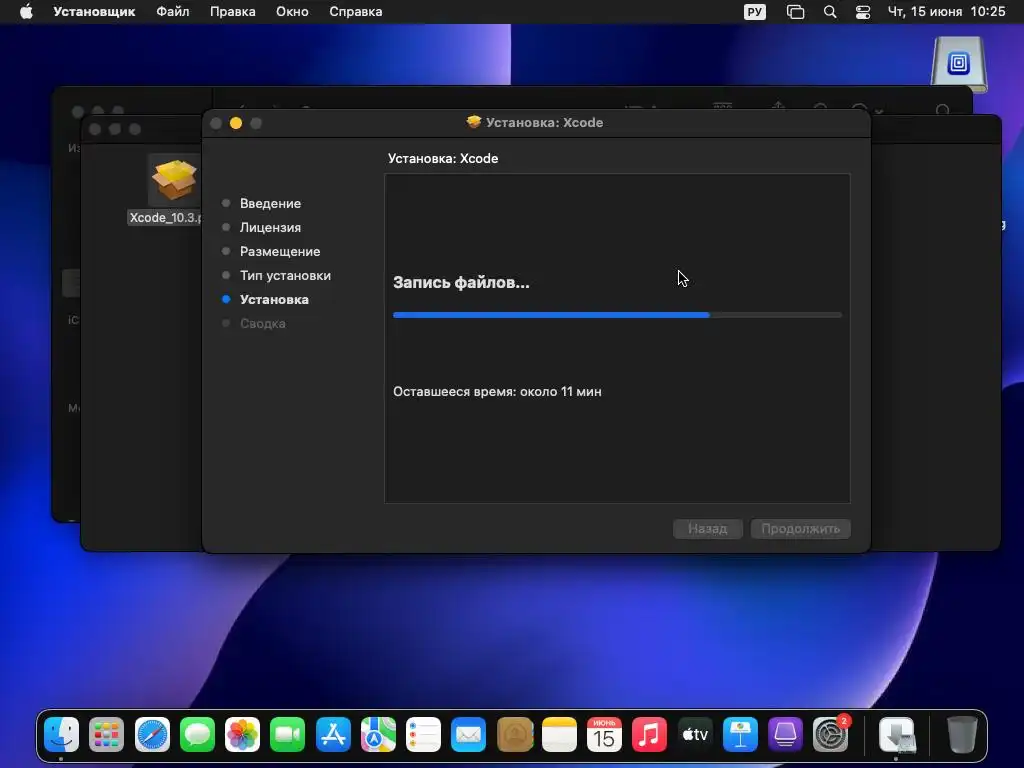This screenshot has width=1024, height=768.
Task: Launch Safari from the Dock
Action: click(x=152, y=735)
